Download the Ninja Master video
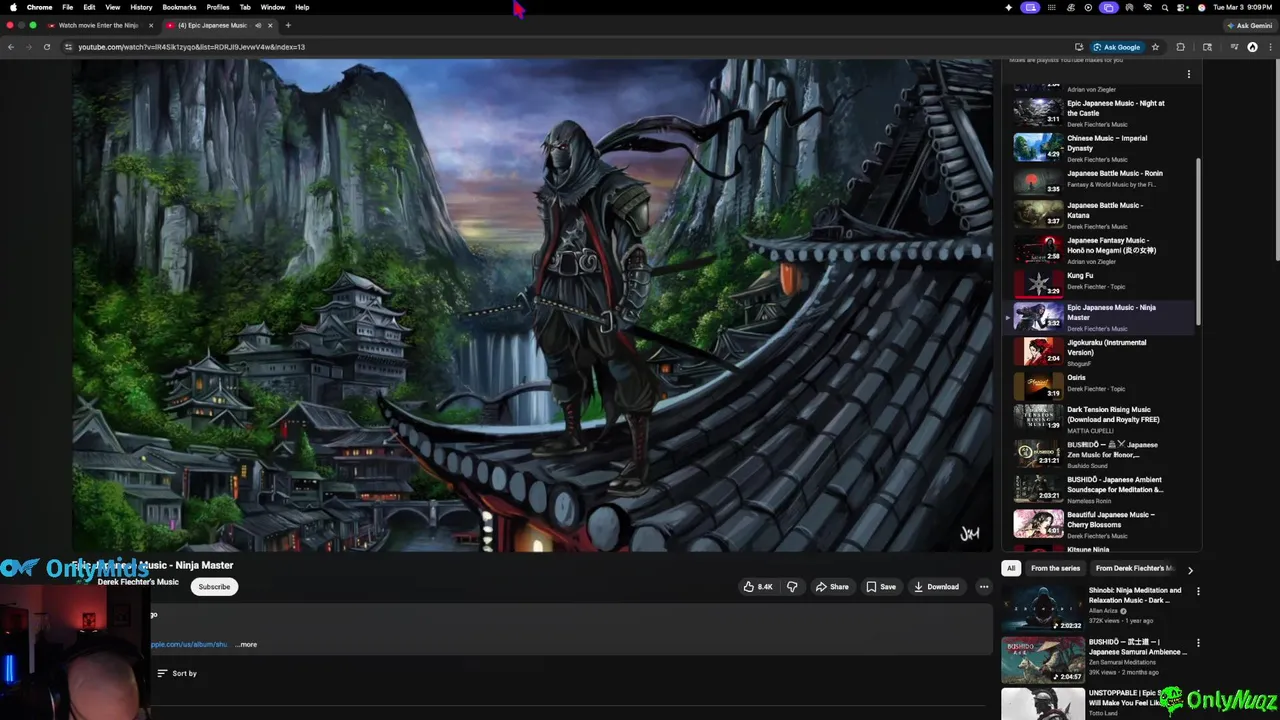 click(936, 587)
